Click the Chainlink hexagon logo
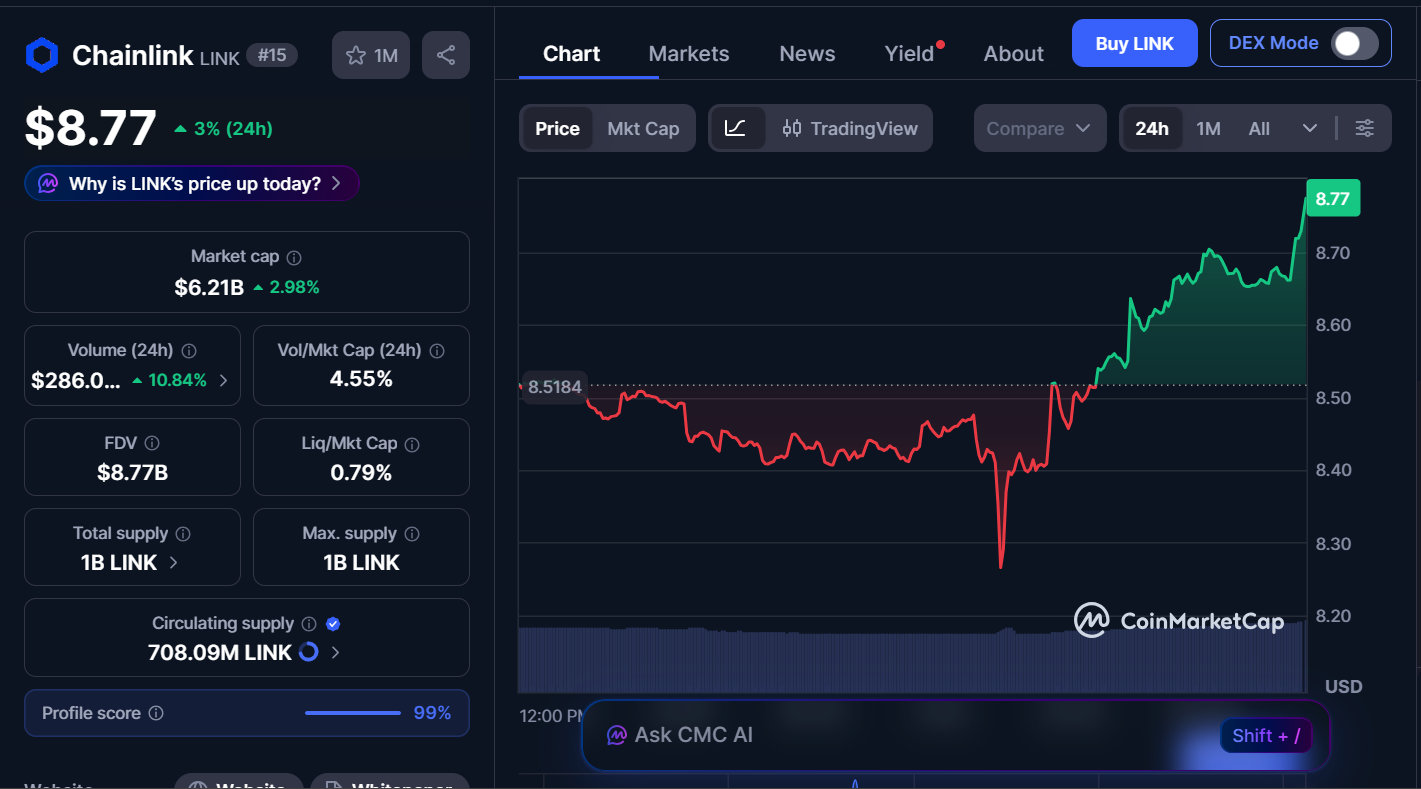 coord(41,55)
